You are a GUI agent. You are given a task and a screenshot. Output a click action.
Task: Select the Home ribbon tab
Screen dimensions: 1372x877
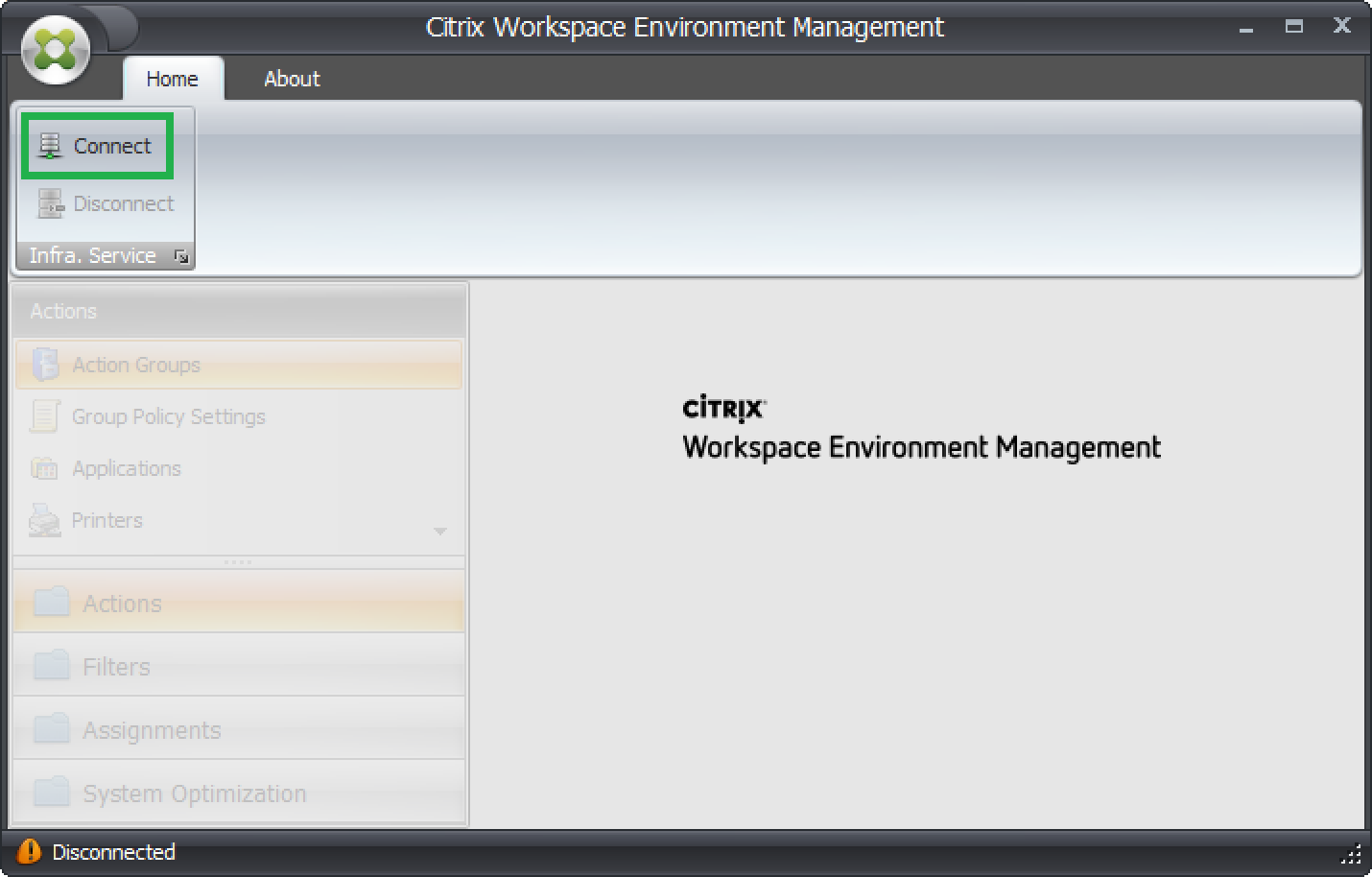(173, 79)
